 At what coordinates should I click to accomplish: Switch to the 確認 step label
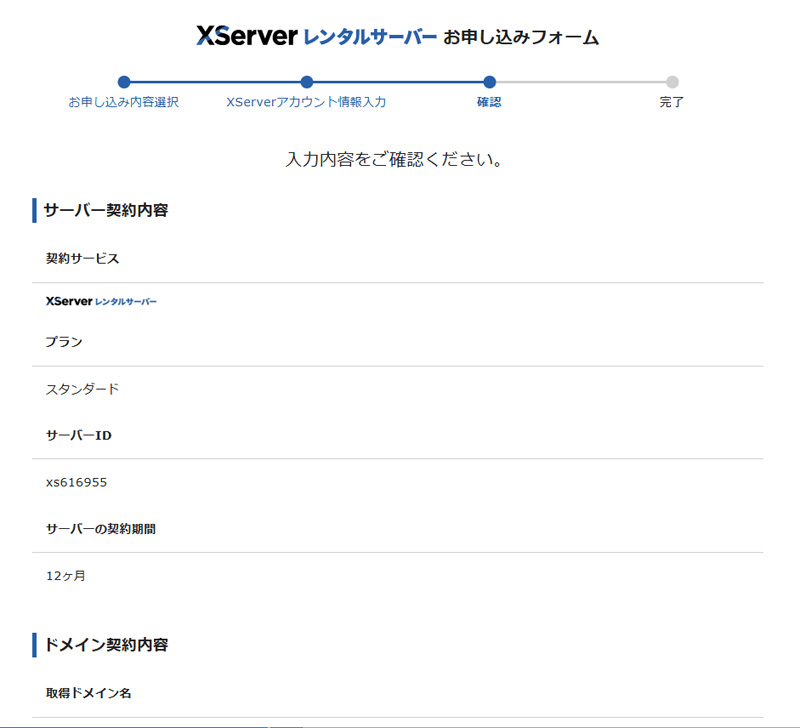click(x=490, y=101)
